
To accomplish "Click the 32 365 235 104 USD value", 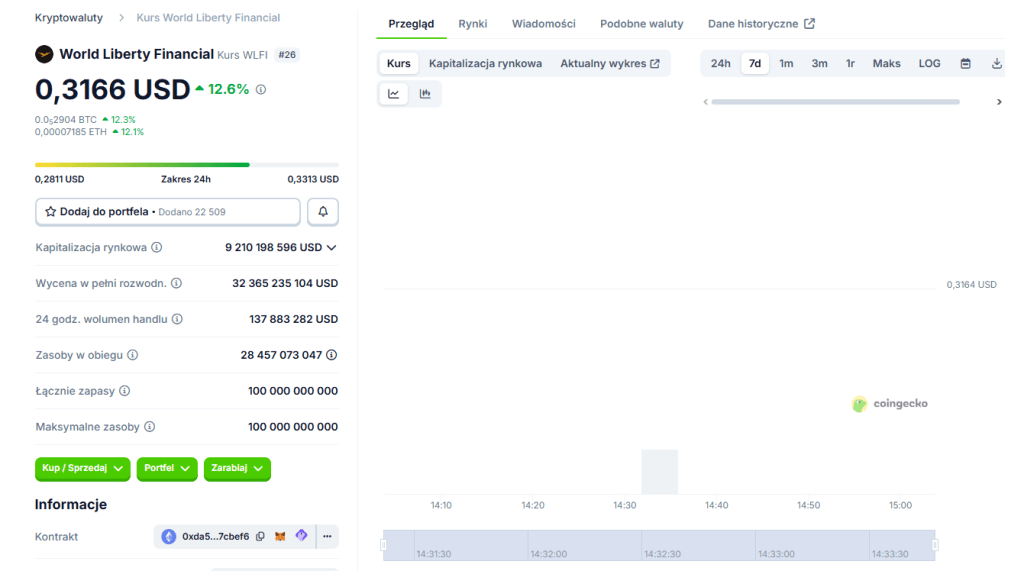I will [285, 284].
